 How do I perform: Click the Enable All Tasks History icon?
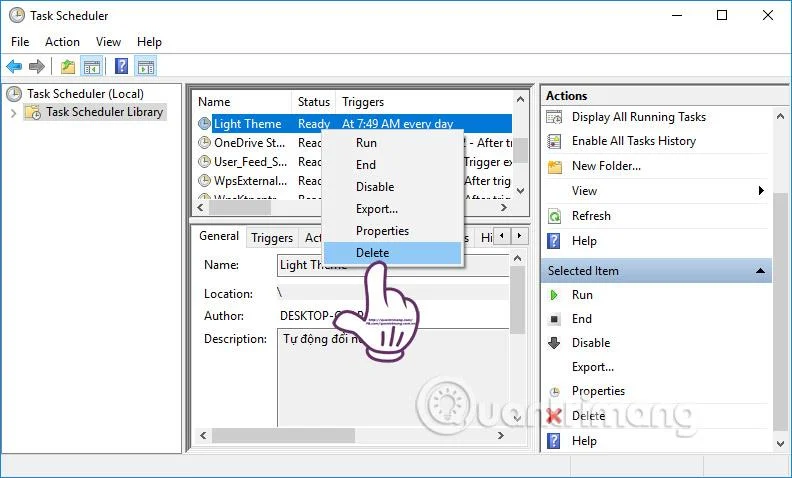pos(554,141)
